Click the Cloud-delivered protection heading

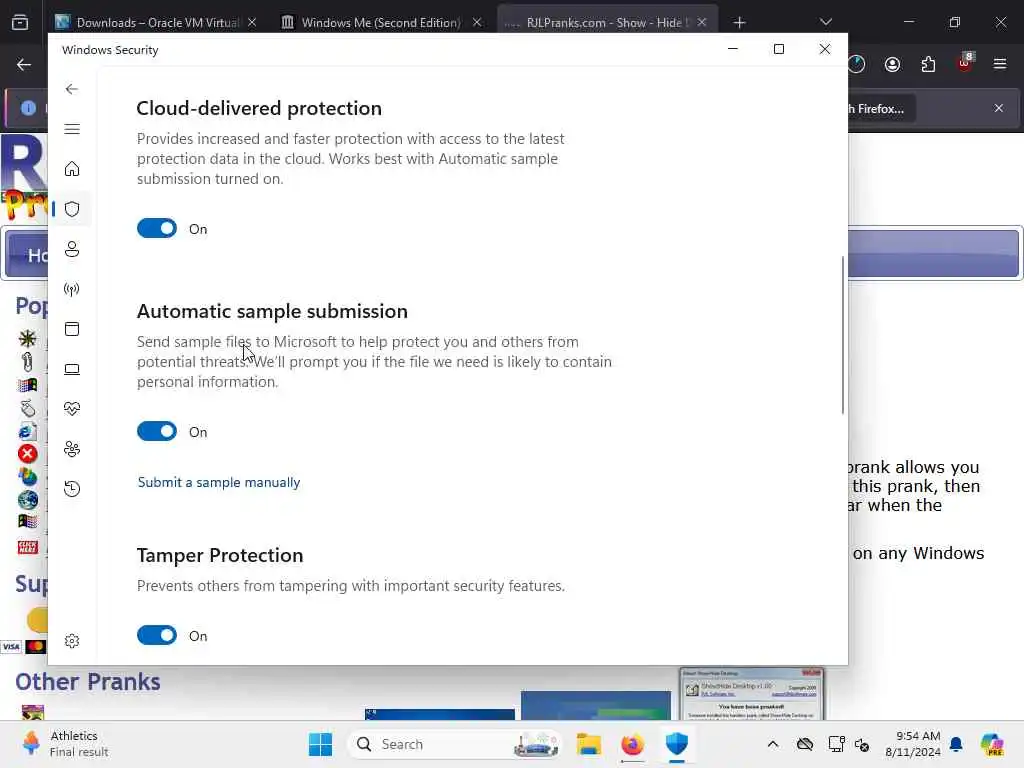[x=259, y=108]
